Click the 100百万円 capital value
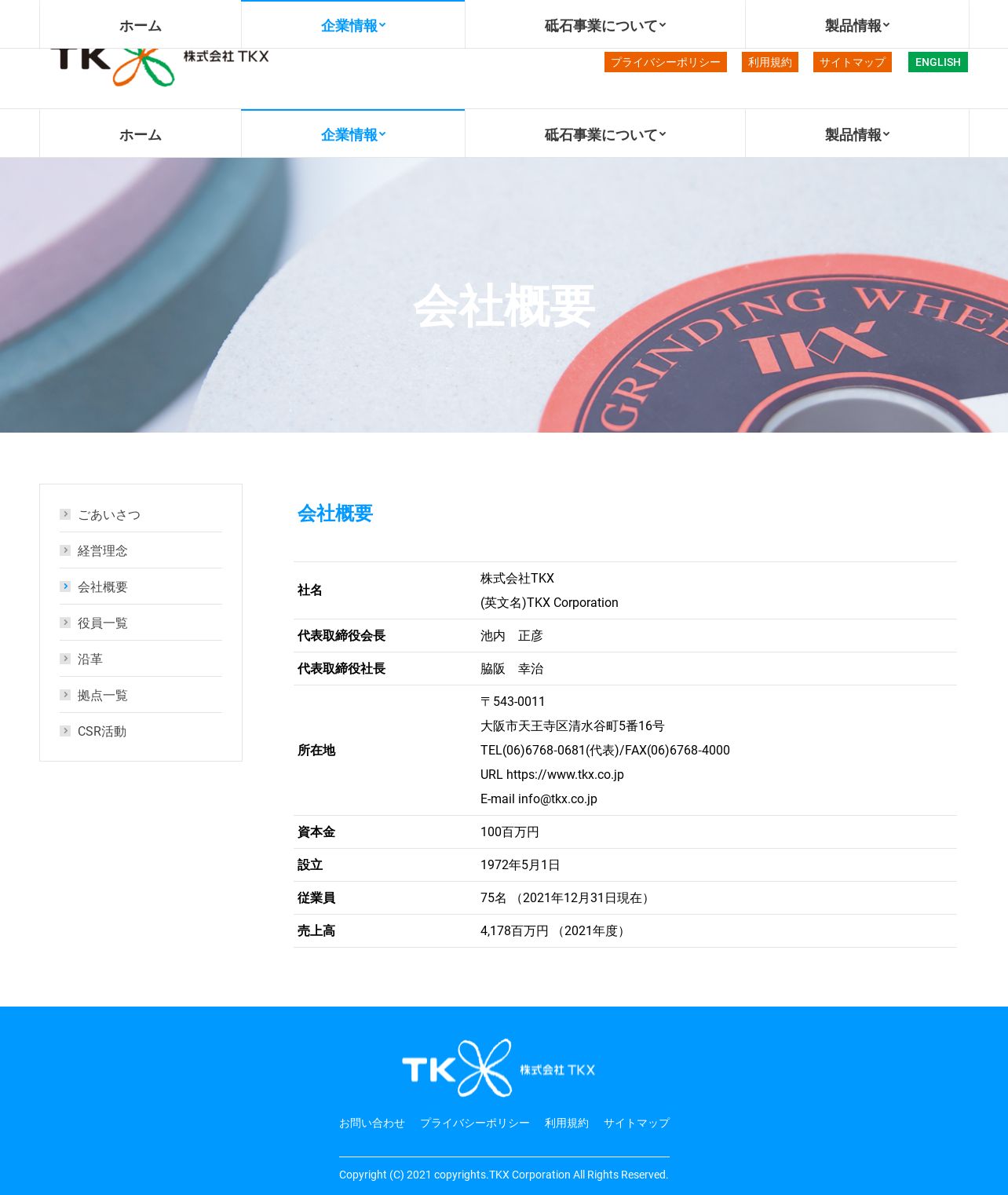1008x1195 pixels. (509, 832)
